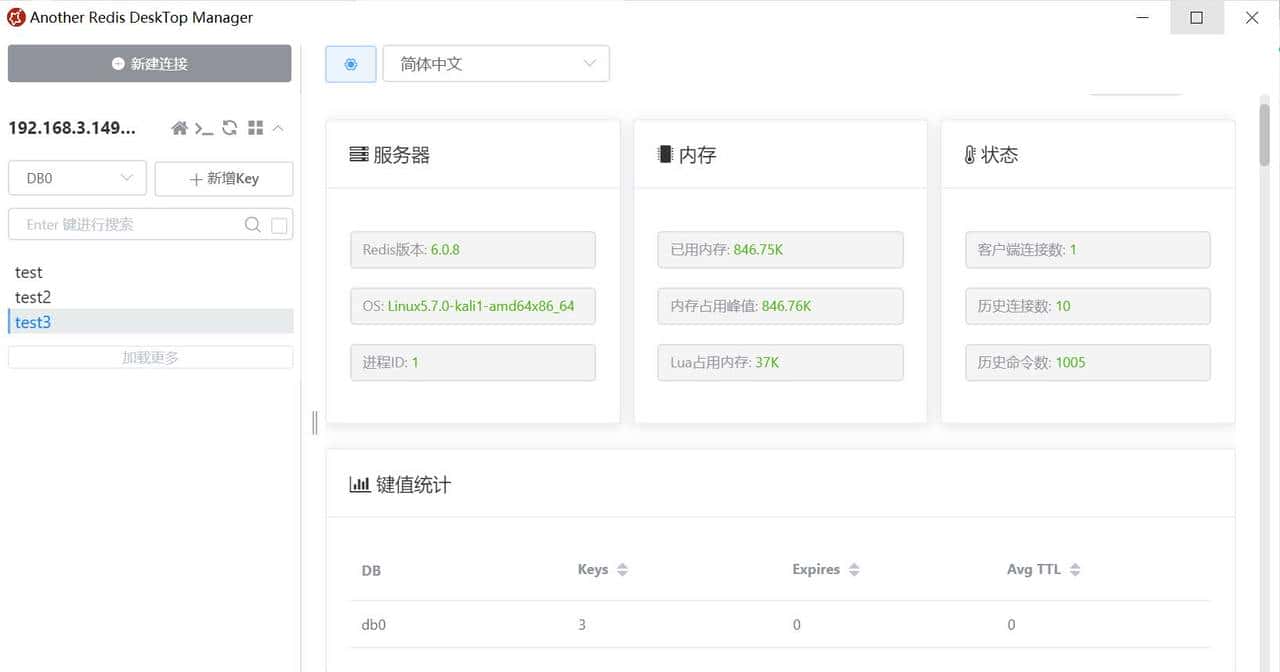Click the 新增Key button
This screenshot has height=672, width=1280.
point(223,178)
